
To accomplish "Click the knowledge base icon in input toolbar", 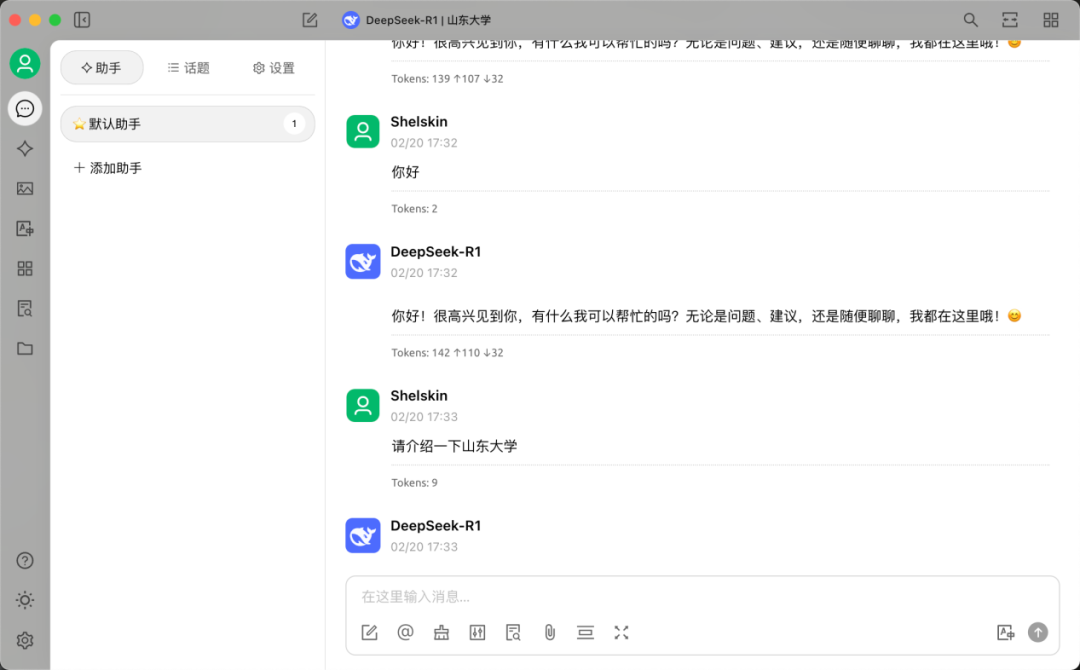I will [513, 632].
